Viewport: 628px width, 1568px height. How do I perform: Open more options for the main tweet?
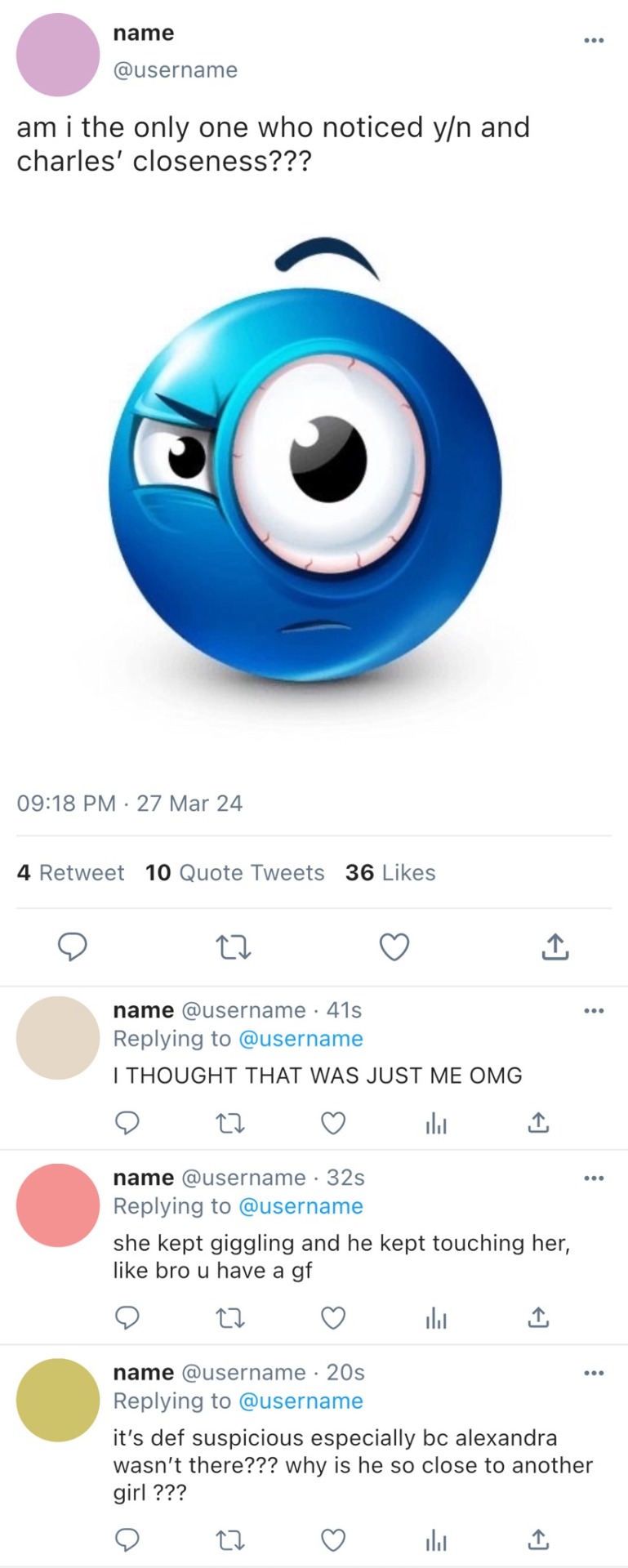coord(594,40)
